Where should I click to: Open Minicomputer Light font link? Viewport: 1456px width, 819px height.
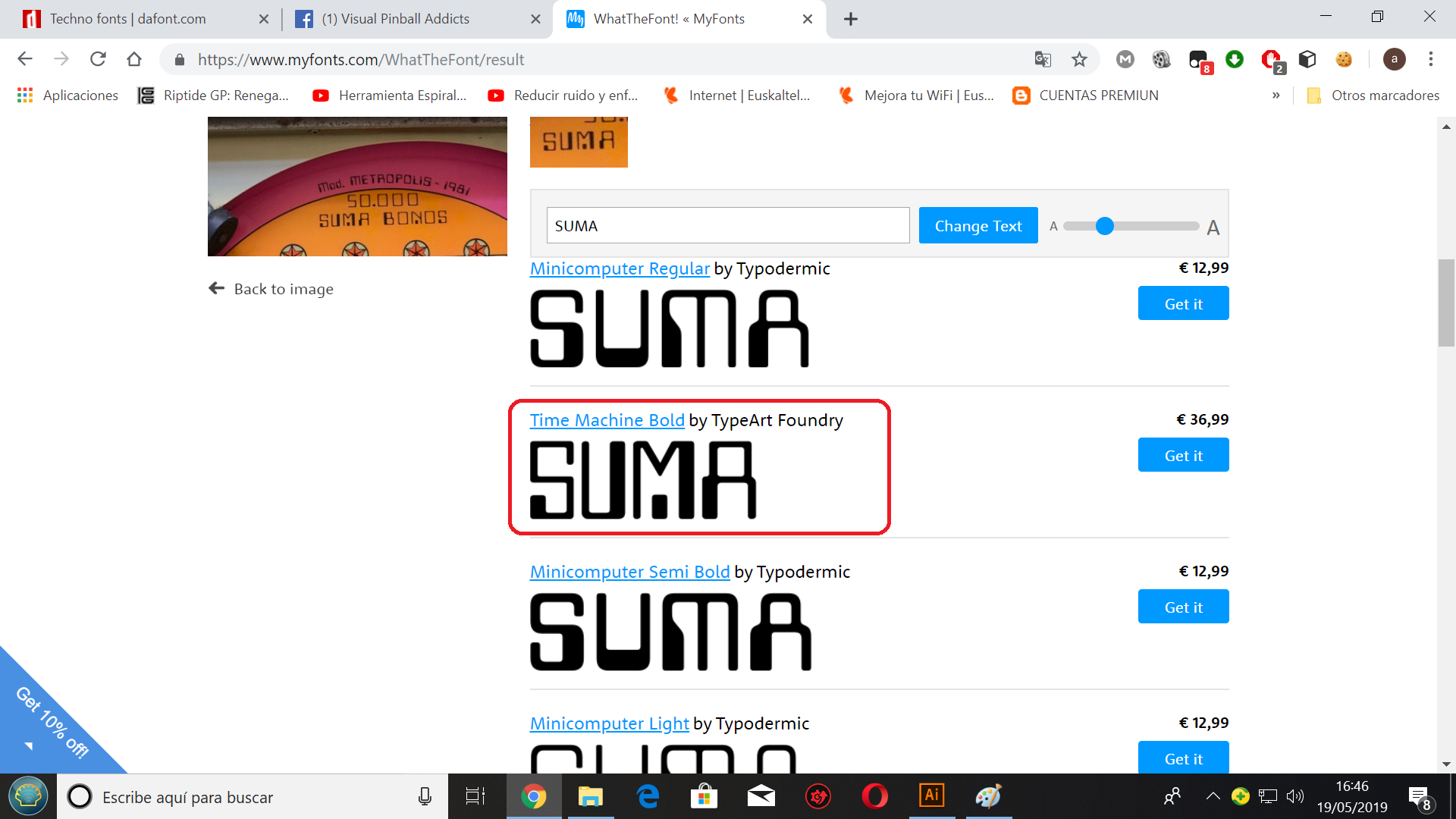[x=609, y=723]
